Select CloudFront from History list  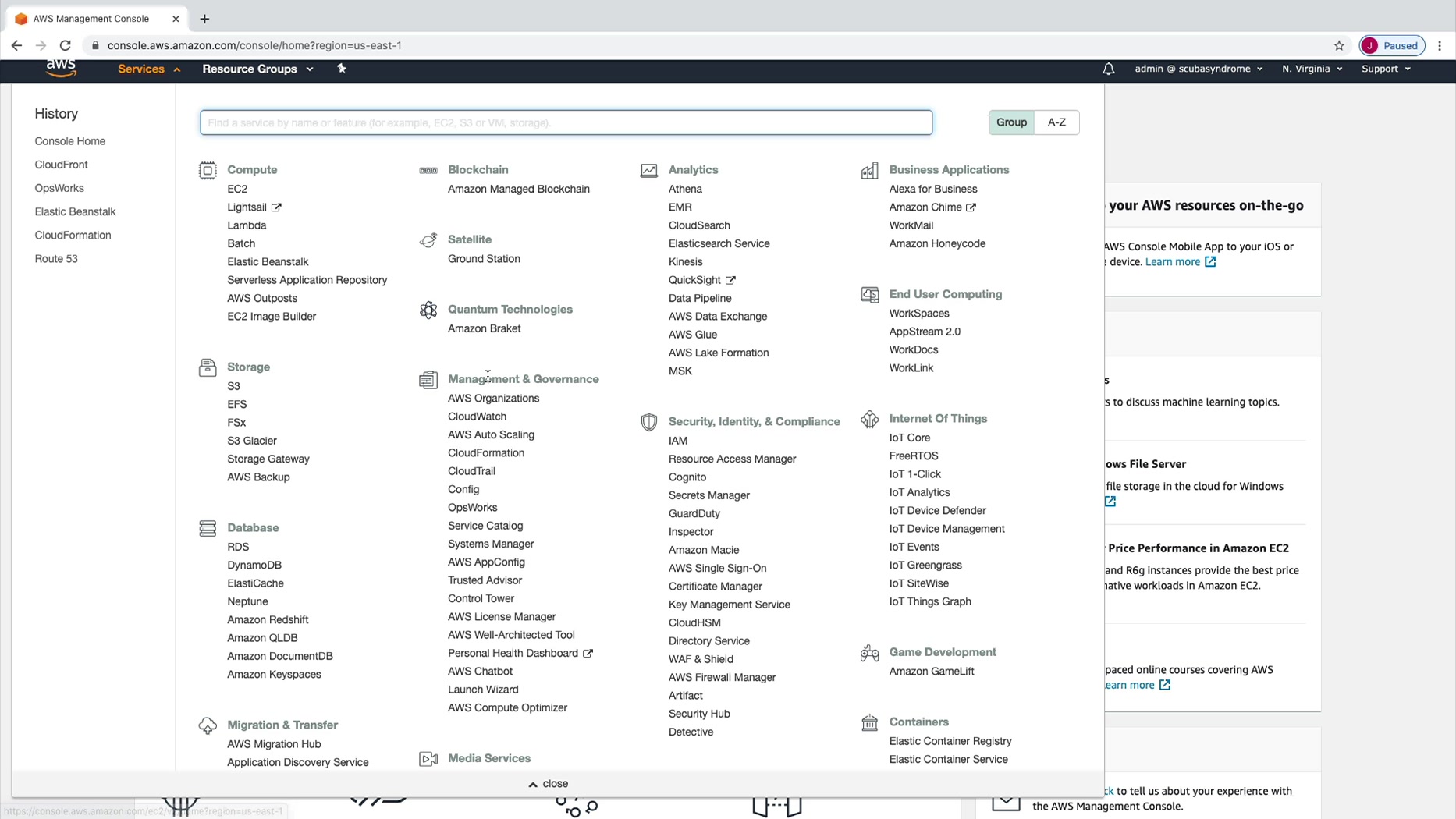click(61, 165)
